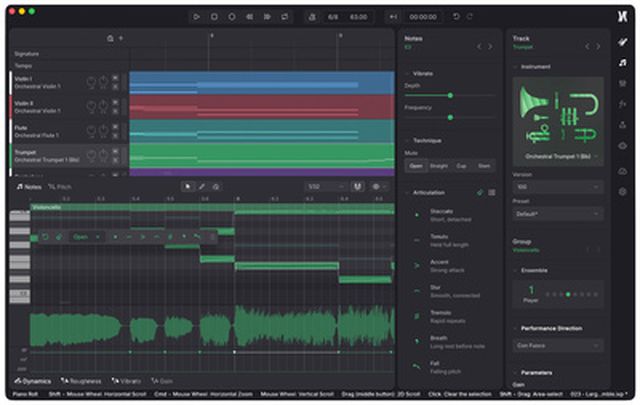Collapse the Technique section
Screen dimensions: 640x405
point(407,141)
